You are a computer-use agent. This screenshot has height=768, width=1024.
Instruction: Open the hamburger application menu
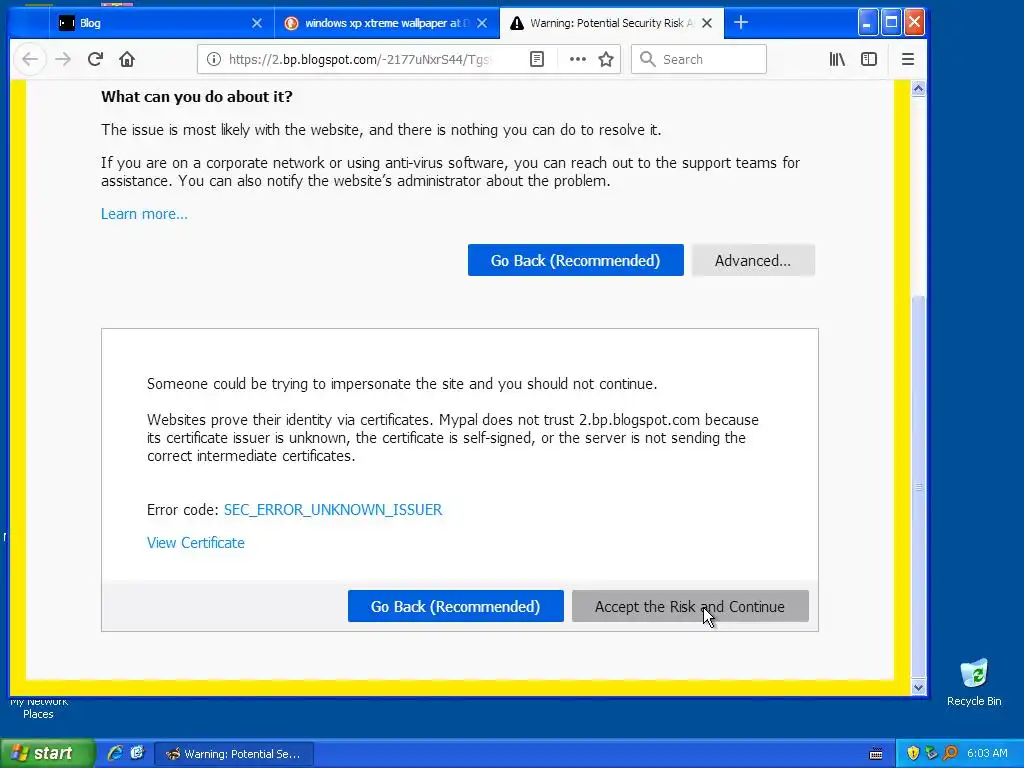[x=908, y=59]
